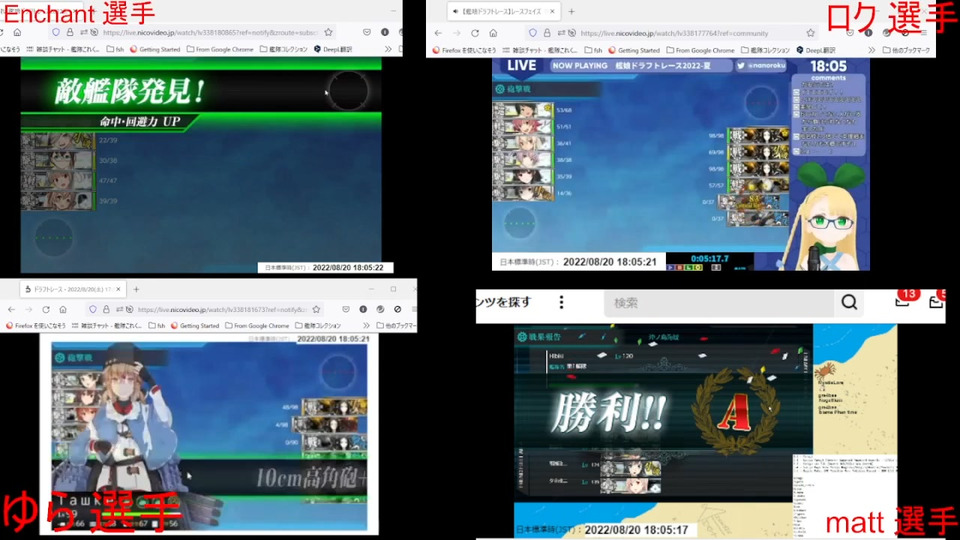Open Firefox を使いこなそう bookmark in ロク window

tap(464, 50)
